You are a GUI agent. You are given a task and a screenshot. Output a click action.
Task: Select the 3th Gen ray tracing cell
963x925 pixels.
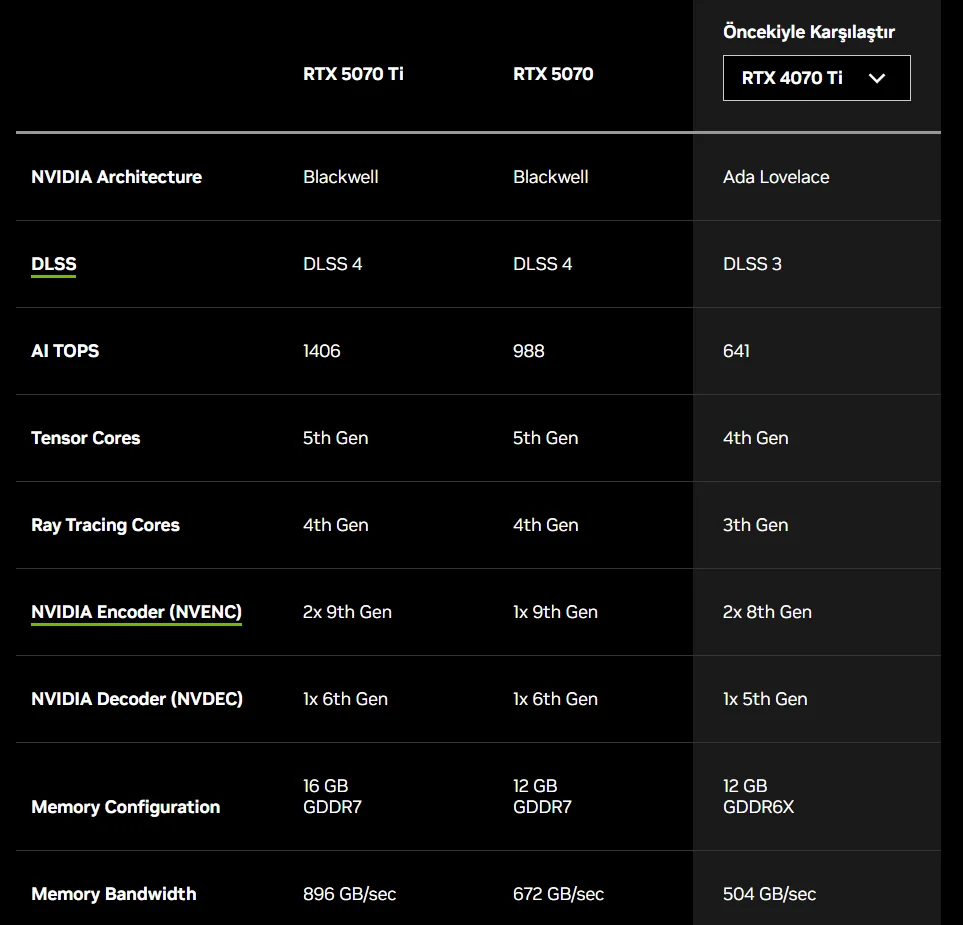click(x=755, y=525)
